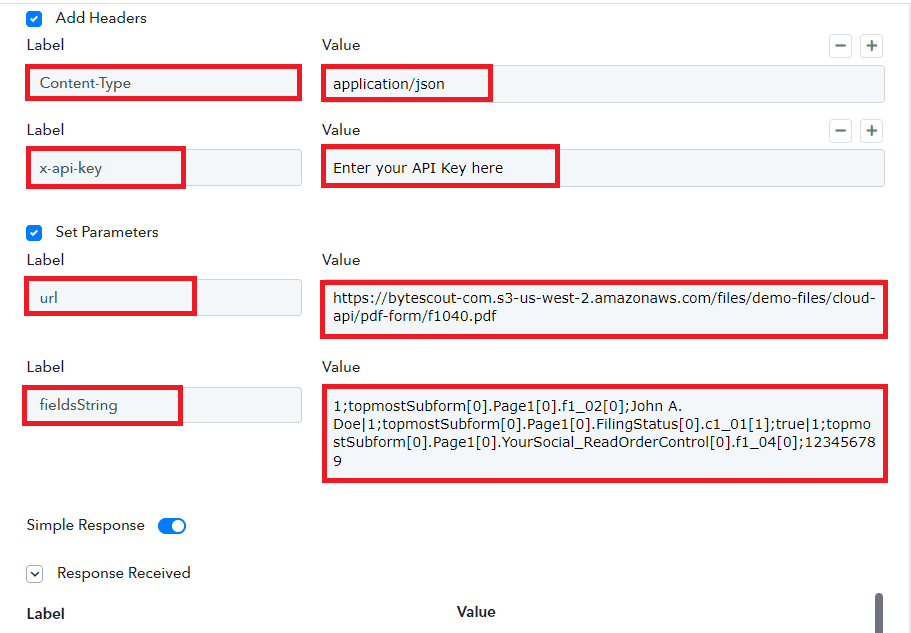This screenshot has width=911, height=633.
Task: Remove the x-api-key header row
Action: pos(840,130)
